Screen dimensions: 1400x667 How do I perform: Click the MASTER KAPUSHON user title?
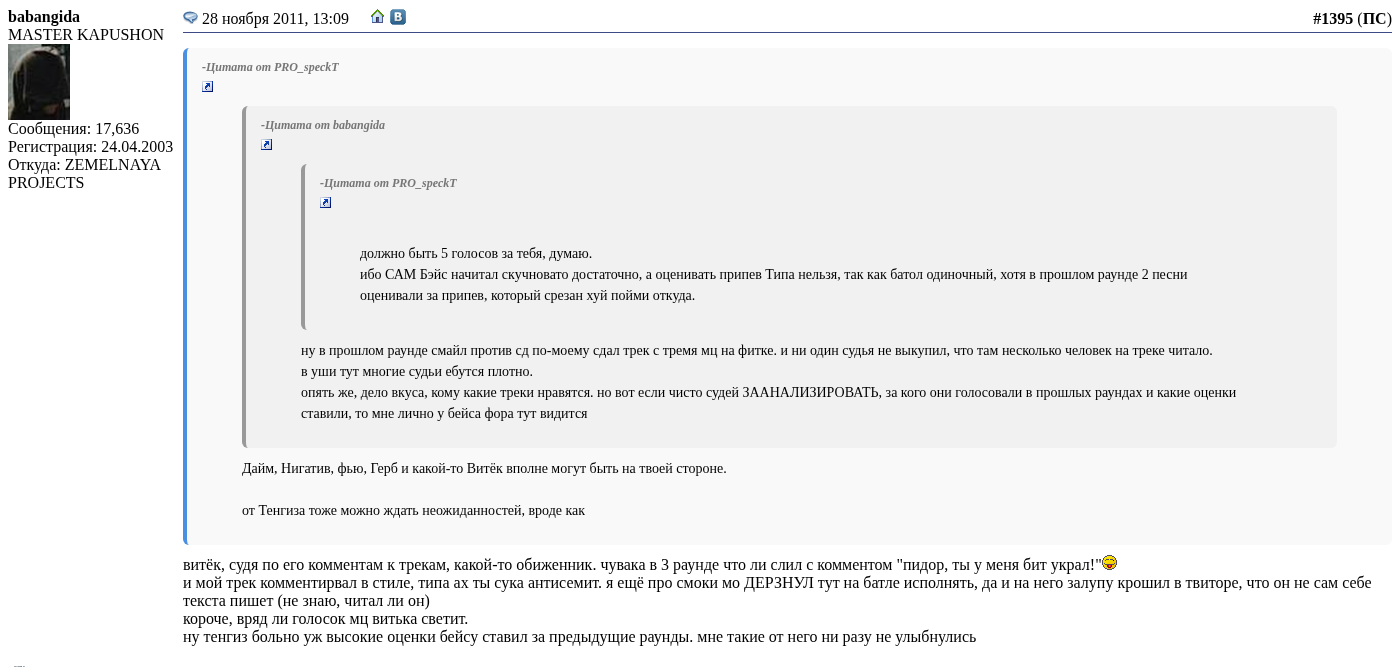coord(86,35)
